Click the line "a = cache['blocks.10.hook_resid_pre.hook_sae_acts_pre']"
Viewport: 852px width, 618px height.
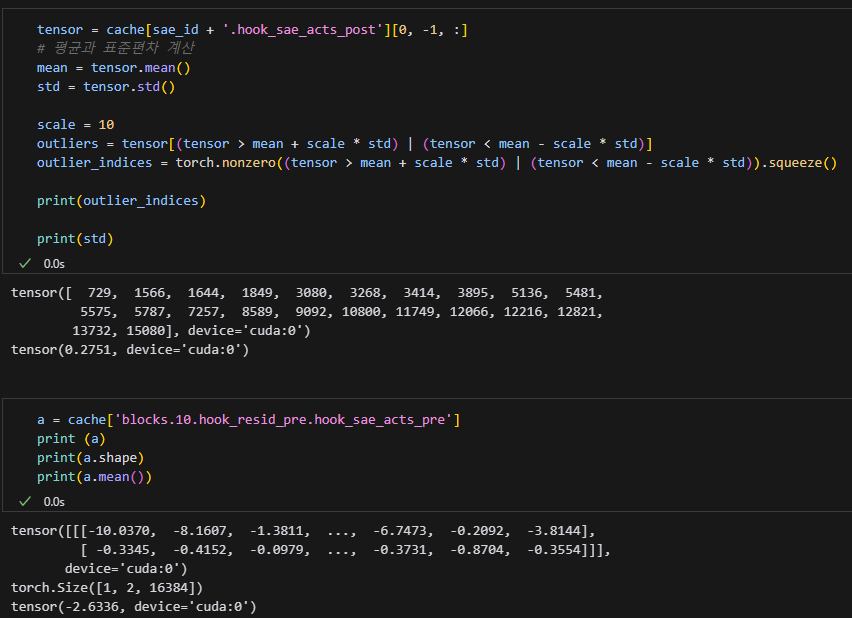pyautogui.click(x=248, y=420)
